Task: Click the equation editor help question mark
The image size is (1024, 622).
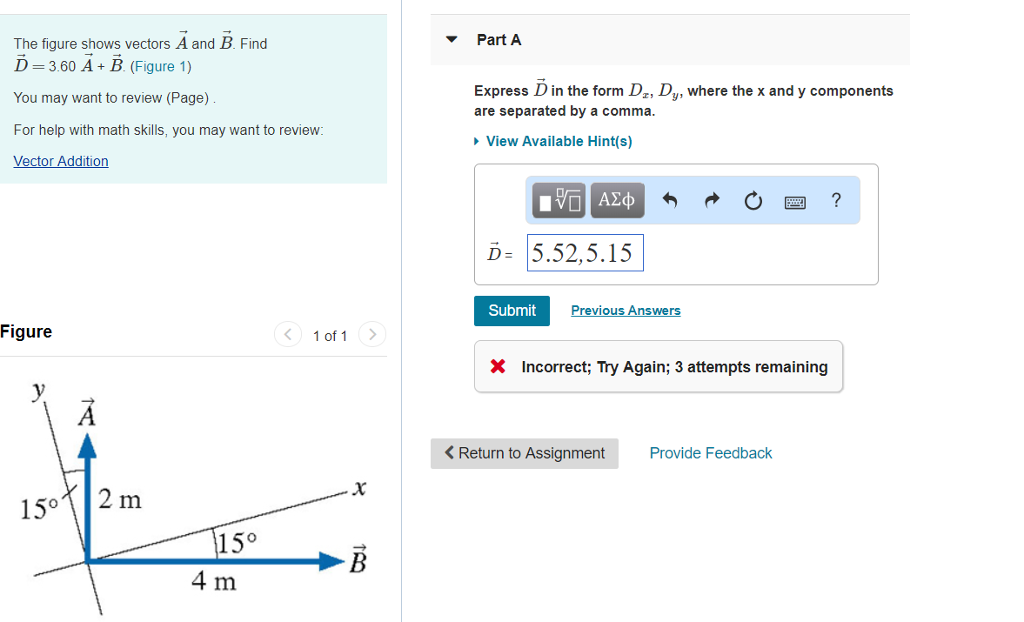Action: click(836, 201)
